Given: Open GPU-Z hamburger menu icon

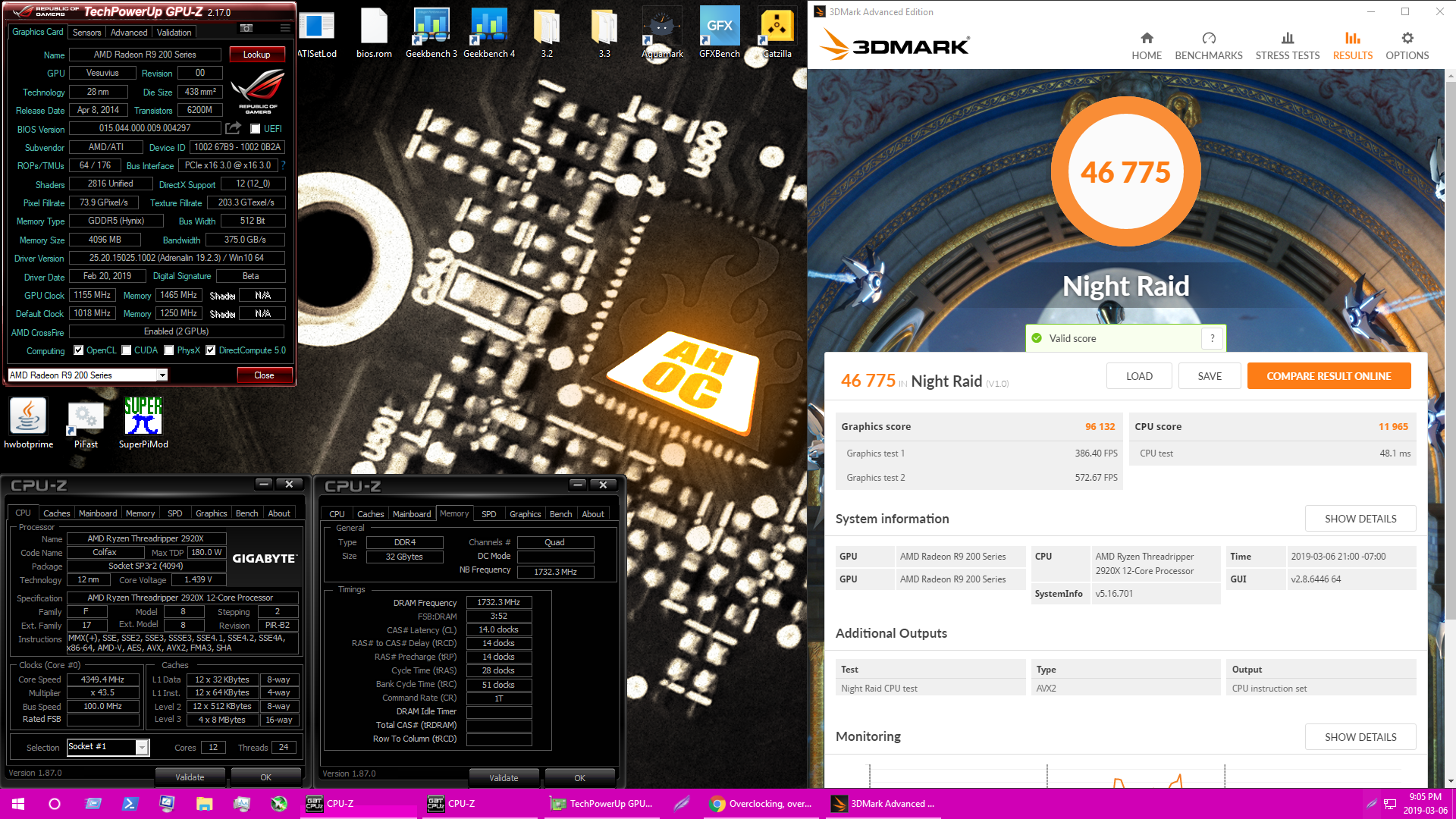Looking at the screenshot, I should pyautogui.click(x=285, y=28).
